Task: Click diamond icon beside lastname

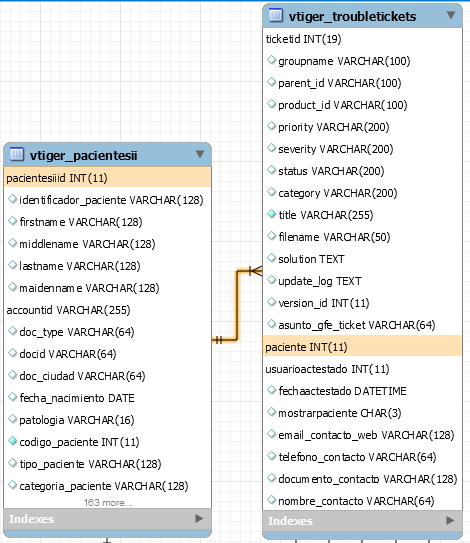Action: click(12, 265)
